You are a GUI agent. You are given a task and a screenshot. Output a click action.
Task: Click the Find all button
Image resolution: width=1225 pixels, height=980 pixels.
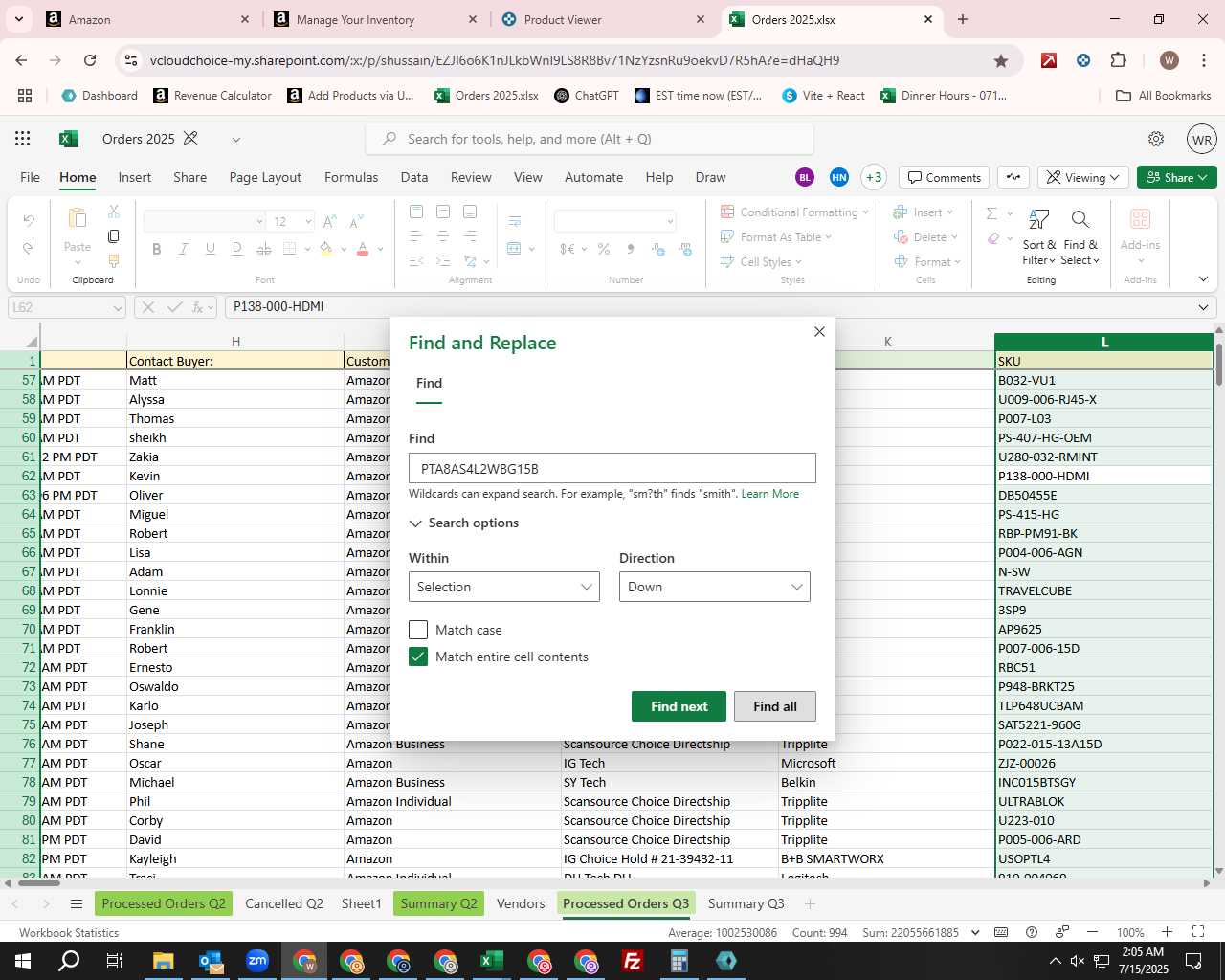[x=775, y=706]
